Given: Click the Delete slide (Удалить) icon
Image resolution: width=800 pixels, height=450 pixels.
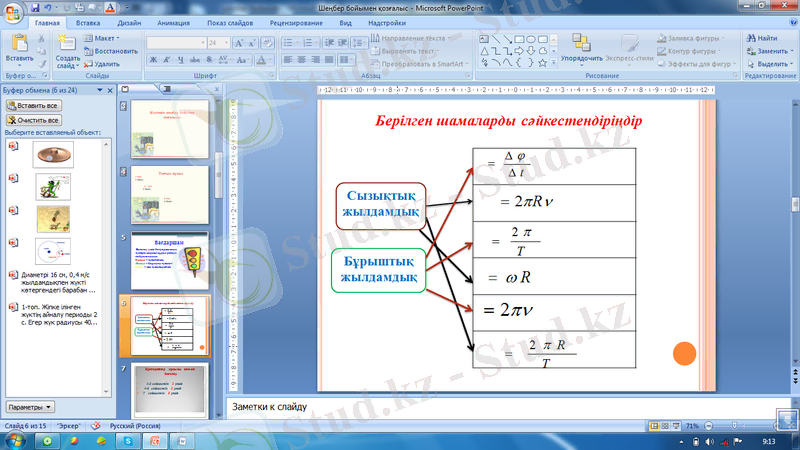Looking at the screenshot, I should click(x=101, y=63).
